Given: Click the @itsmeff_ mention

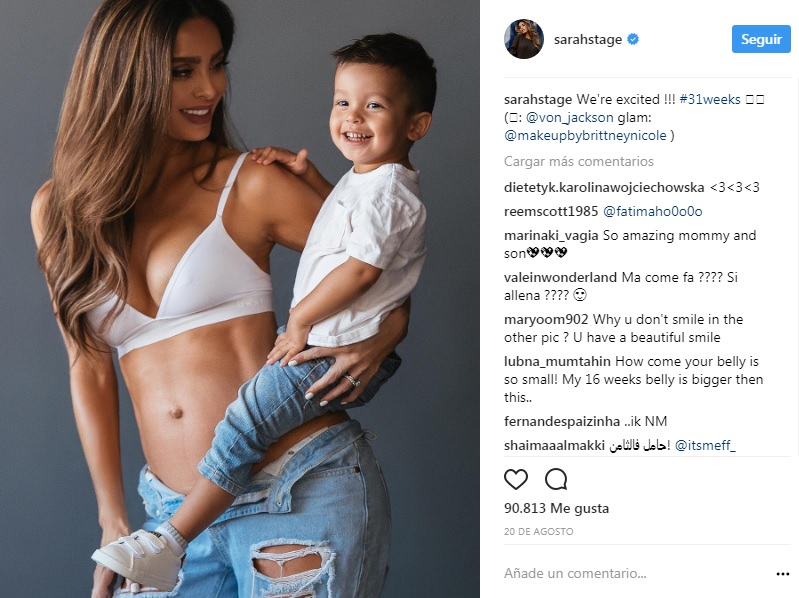Looking at the screenshot, I should pyautogui.click(x=705, y=446).
